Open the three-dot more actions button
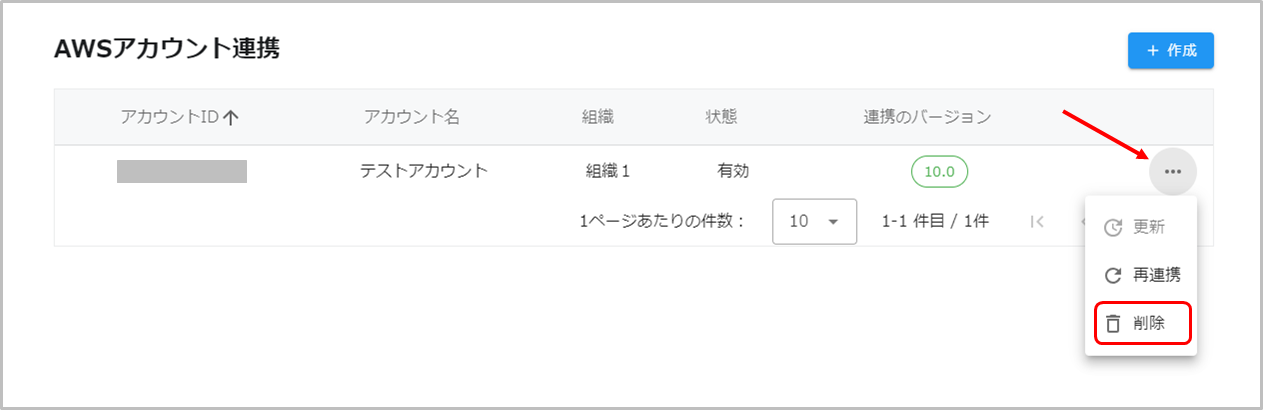Screen dimensions: 1263x410 (1173, 172)
